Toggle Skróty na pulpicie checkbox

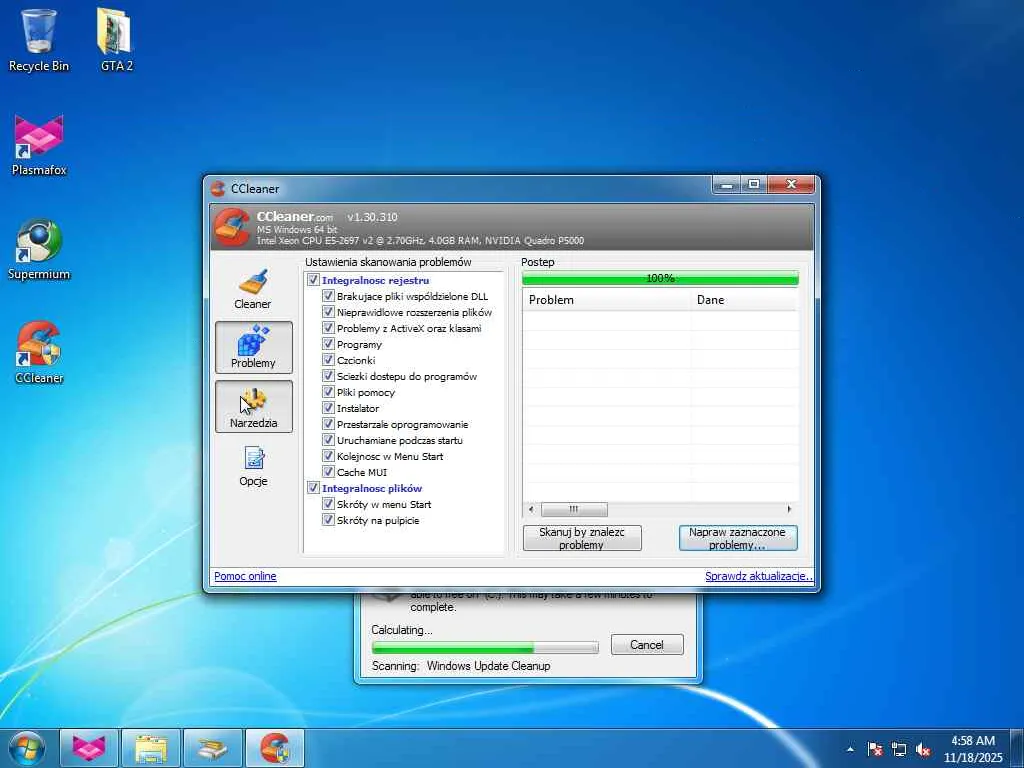328,520
